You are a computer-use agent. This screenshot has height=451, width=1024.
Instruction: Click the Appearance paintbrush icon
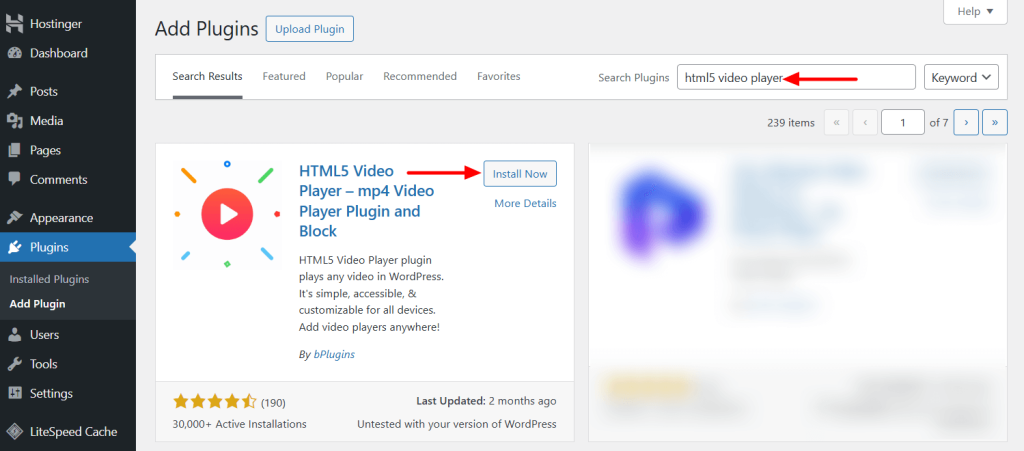point(14,218)
